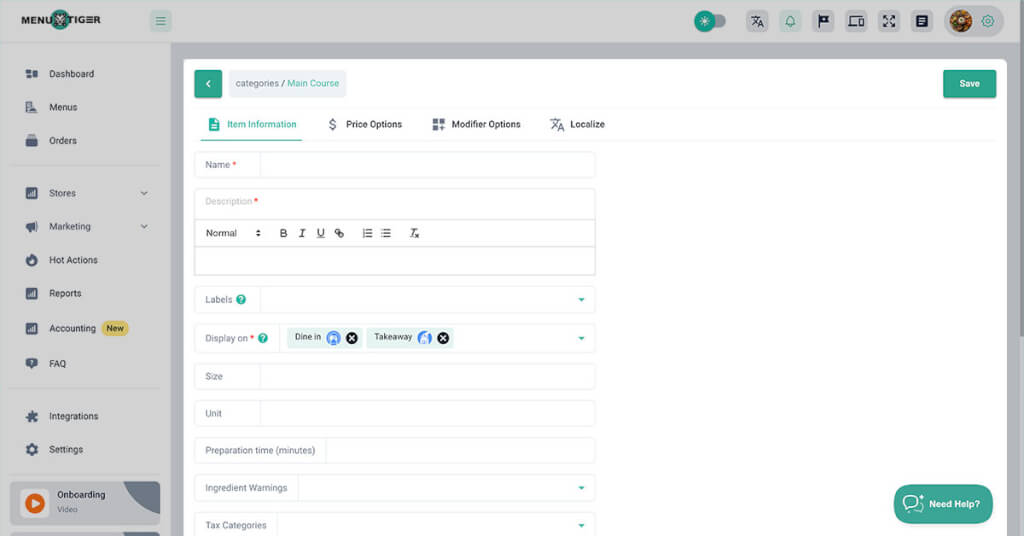Screen dimensions: 1024x536
Task: Click the Save button
Action: 969,84
